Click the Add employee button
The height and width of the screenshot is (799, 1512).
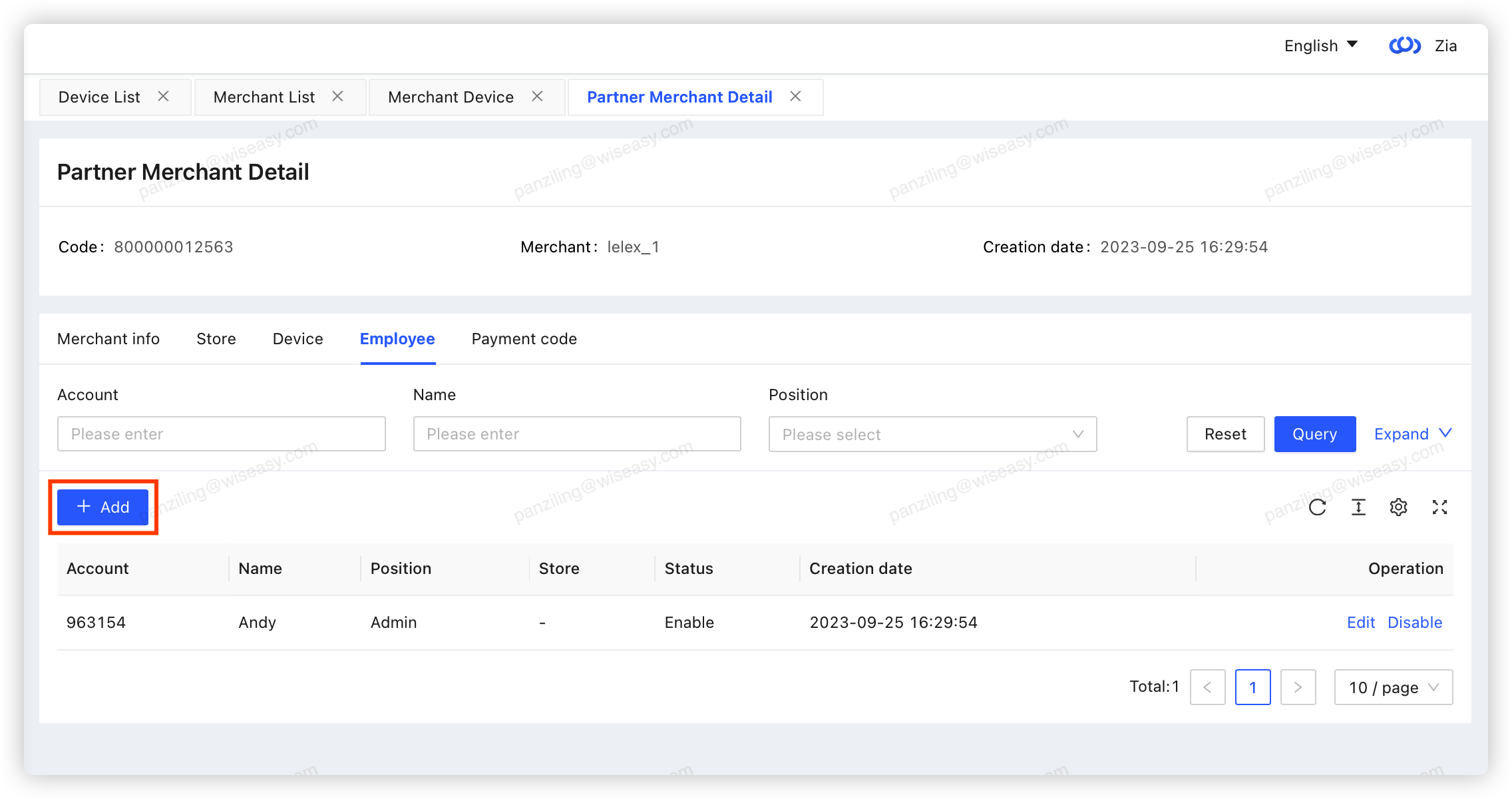[103, 507]
